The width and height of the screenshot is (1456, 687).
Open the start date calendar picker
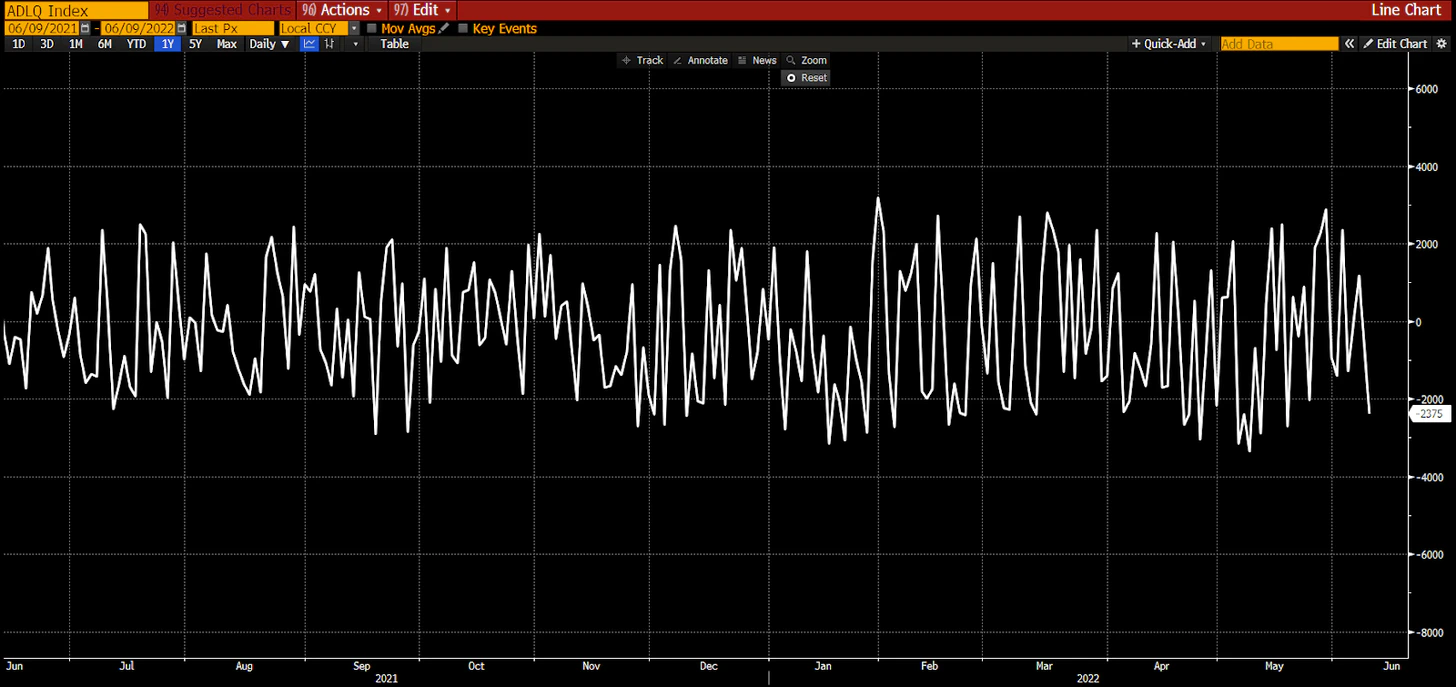84,29
